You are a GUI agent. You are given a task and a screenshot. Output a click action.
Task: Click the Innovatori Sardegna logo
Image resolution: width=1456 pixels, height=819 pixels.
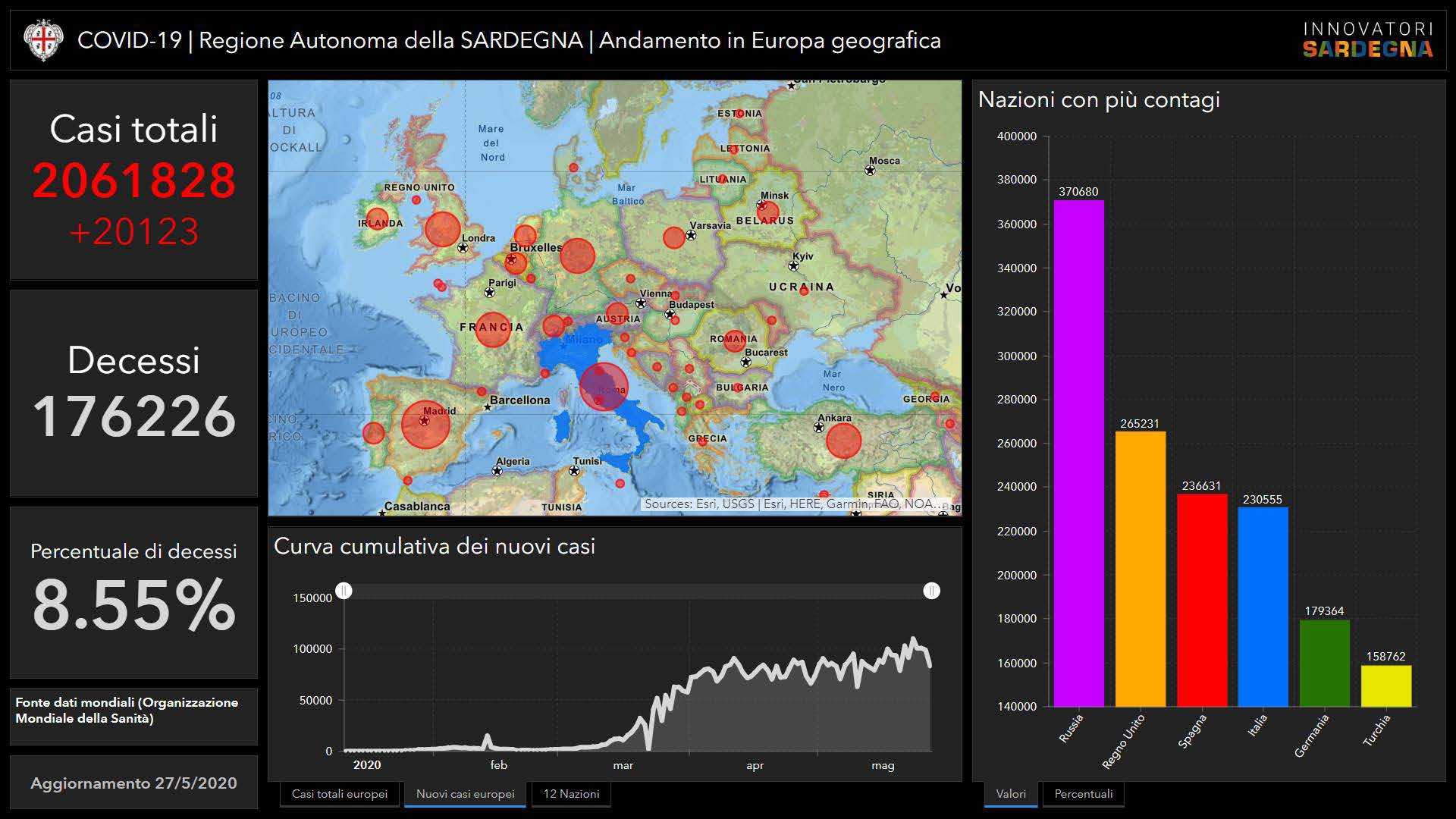1367,40
